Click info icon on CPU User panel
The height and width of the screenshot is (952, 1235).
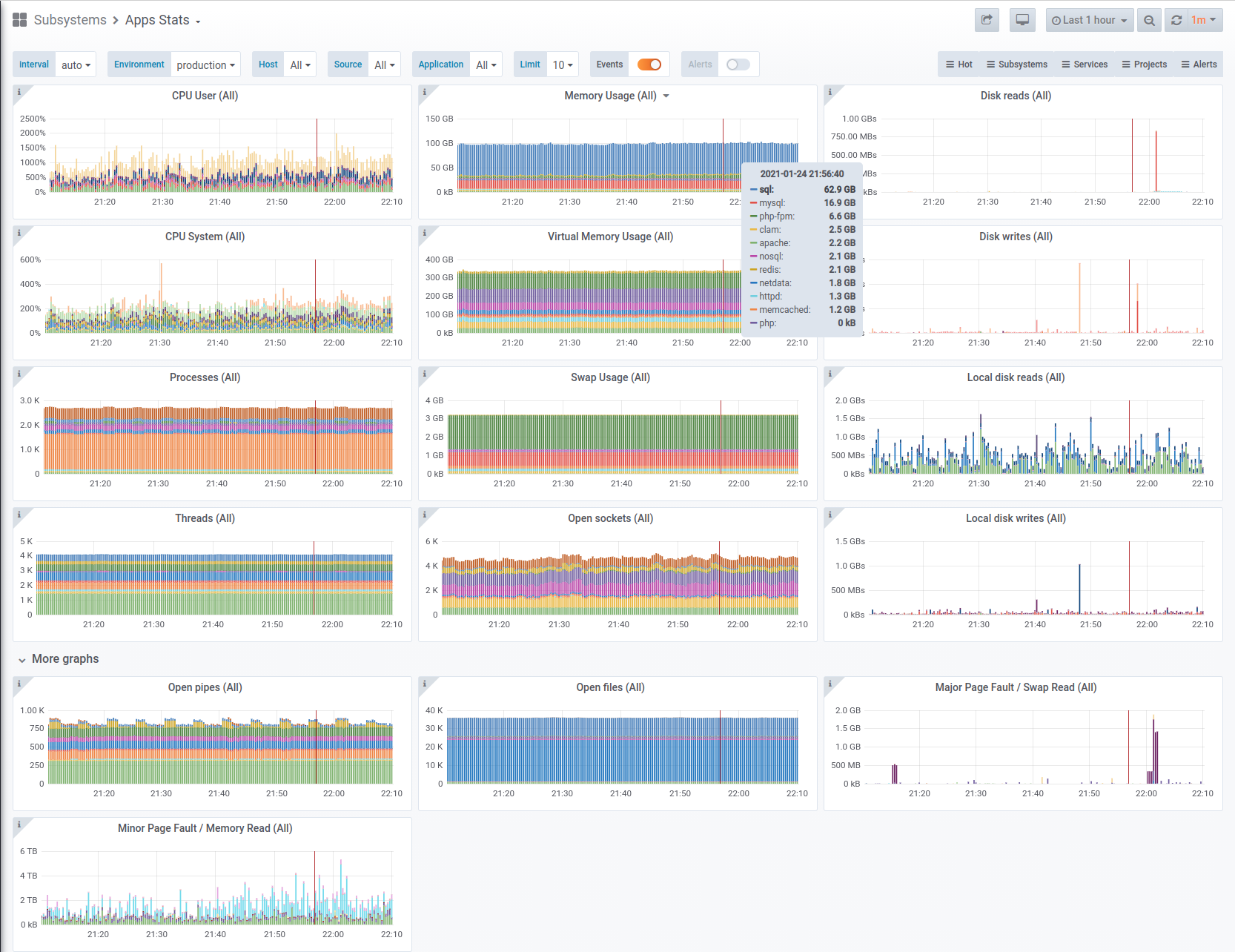tap(19, 92)
